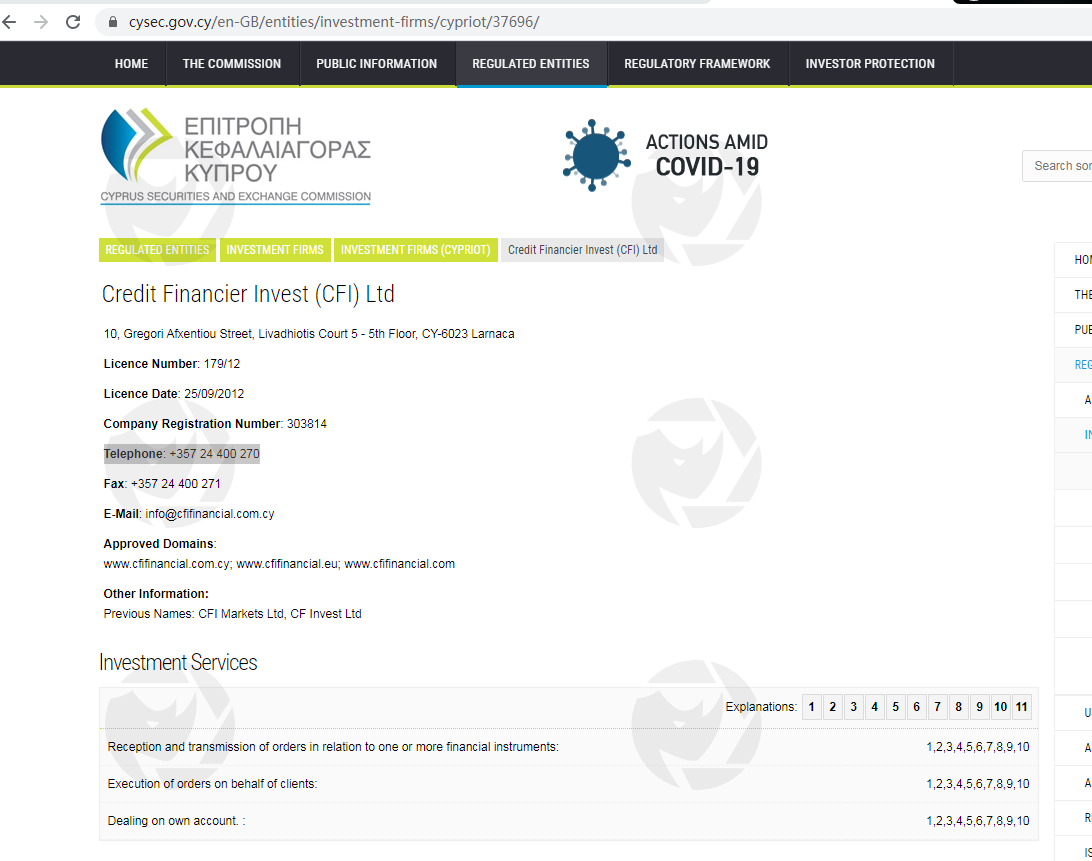Click the browser forward arrow
This screenshot has height=861, width=1092.
41,22
